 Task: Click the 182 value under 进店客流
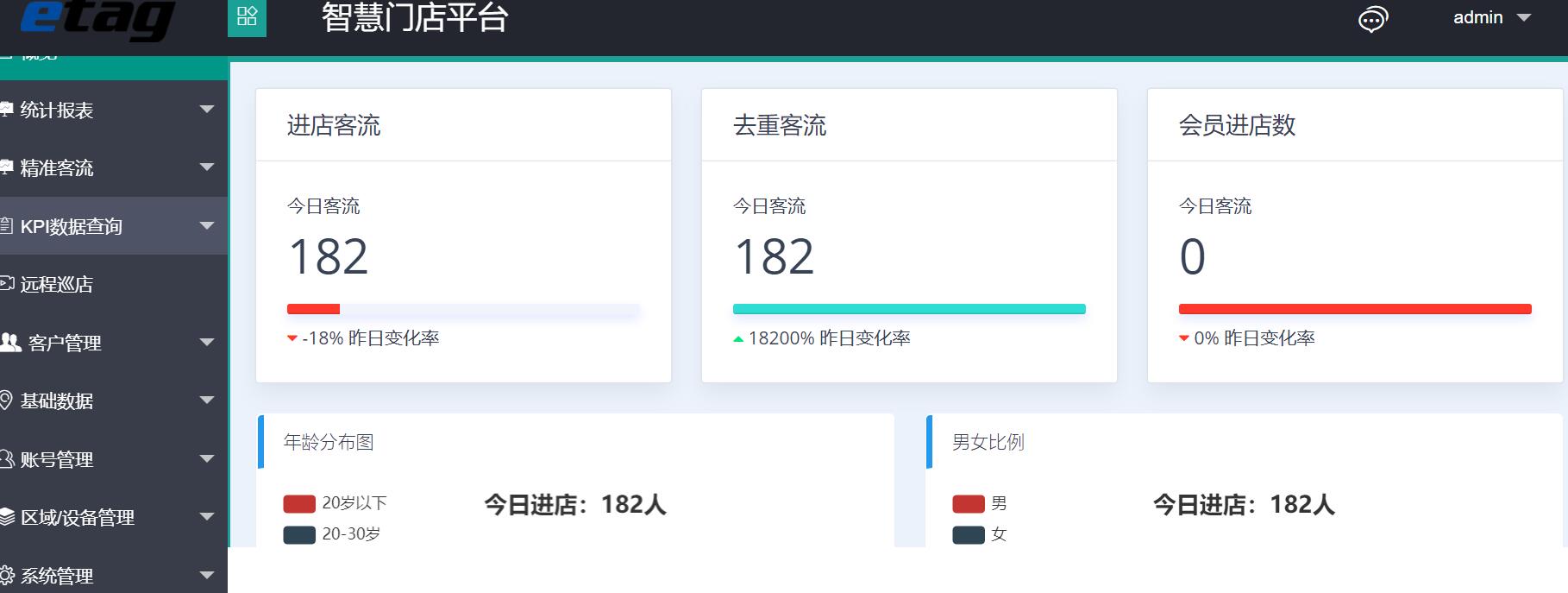pyautogui.click(x=329, y=257)
